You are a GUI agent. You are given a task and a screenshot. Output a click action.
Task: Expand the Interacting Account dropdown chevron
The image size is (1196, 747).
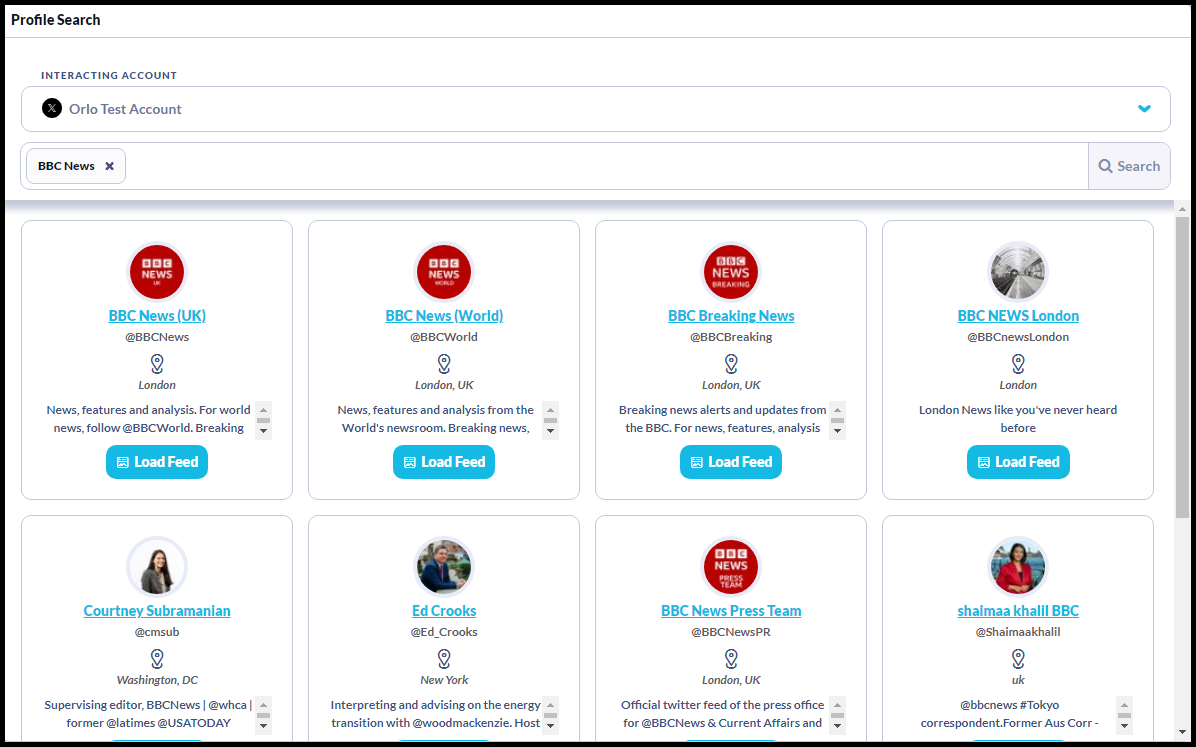pyautogui.click(x=1144, y=108)
